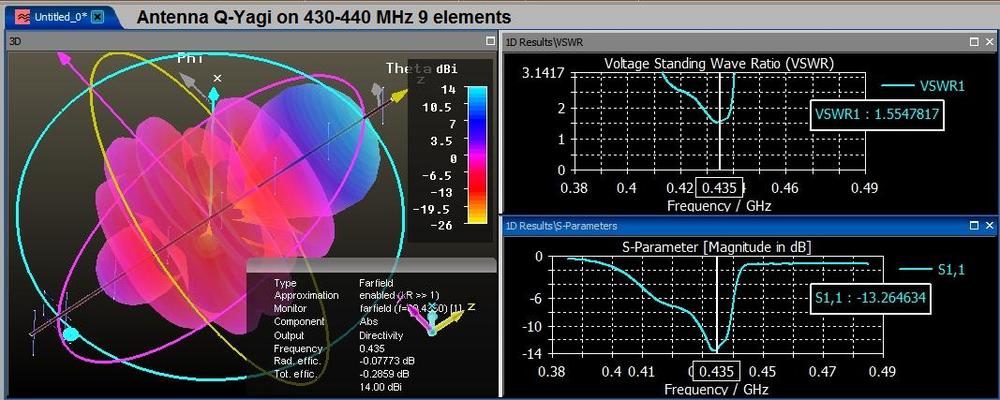
Task: Click the 'Voltage Standing Wave Ratio (VSWR)' plot title
Action: [719, 63]
